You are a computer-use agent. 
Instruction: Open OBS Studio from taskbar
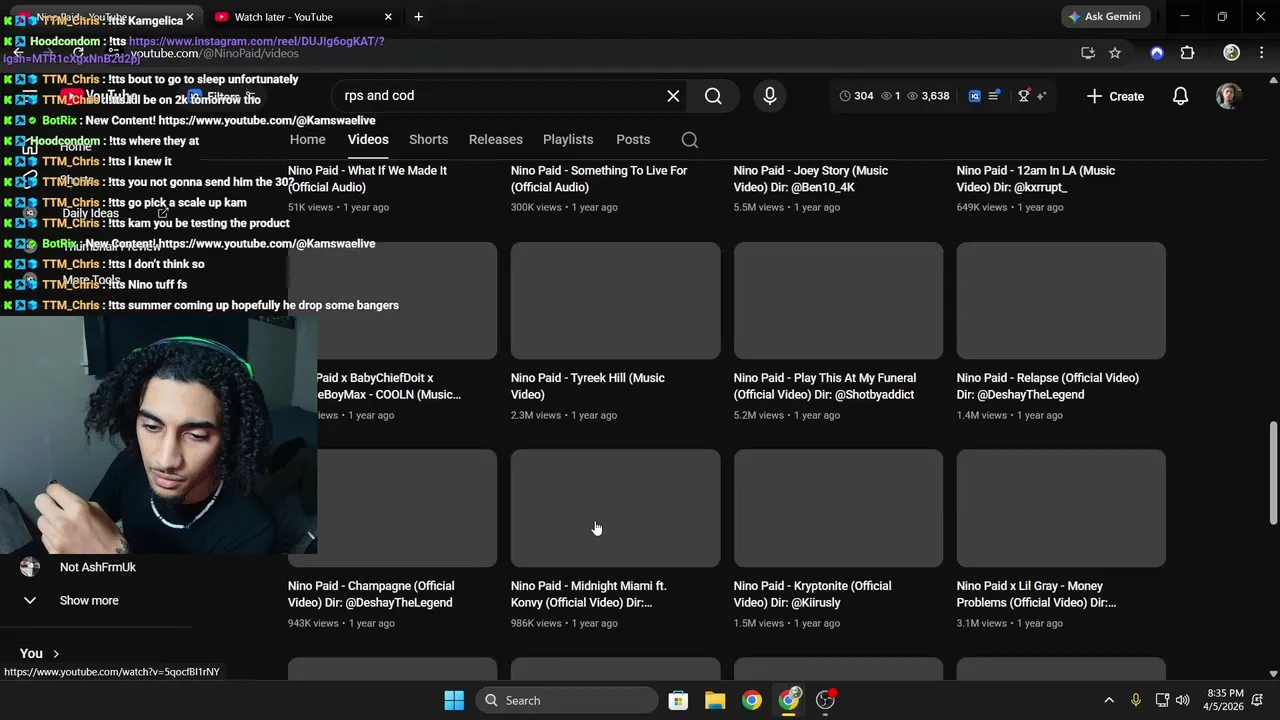(825, 700)
